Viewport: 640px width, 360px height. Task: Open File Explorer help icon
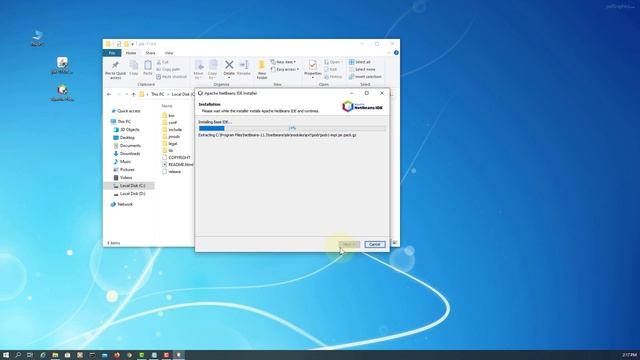click(396, 53)
